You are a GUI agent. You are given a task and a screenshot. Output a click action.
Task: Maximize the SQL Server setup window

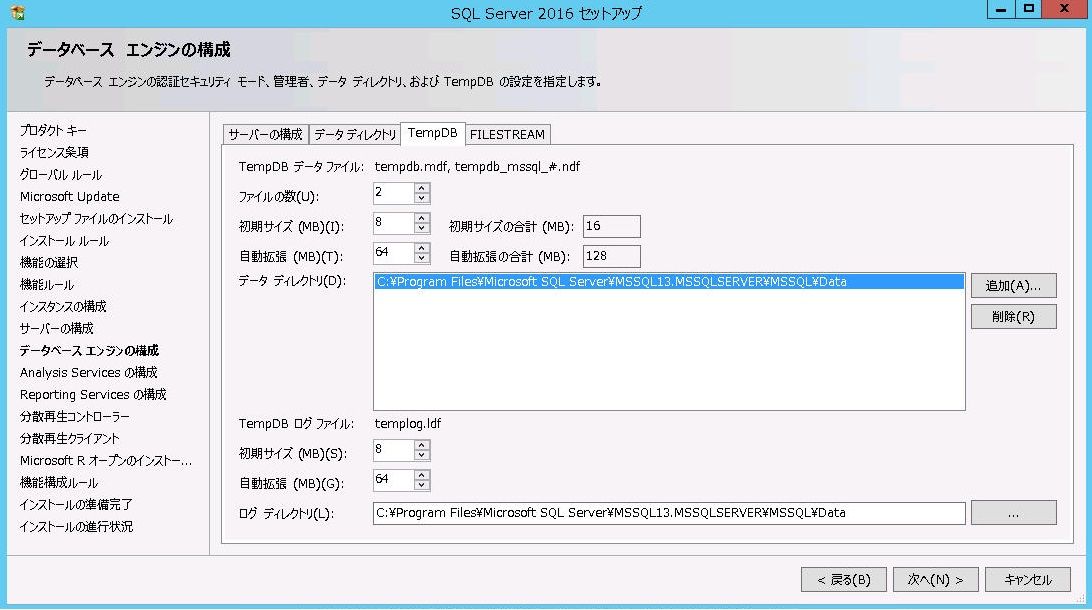pos(1028,10)
